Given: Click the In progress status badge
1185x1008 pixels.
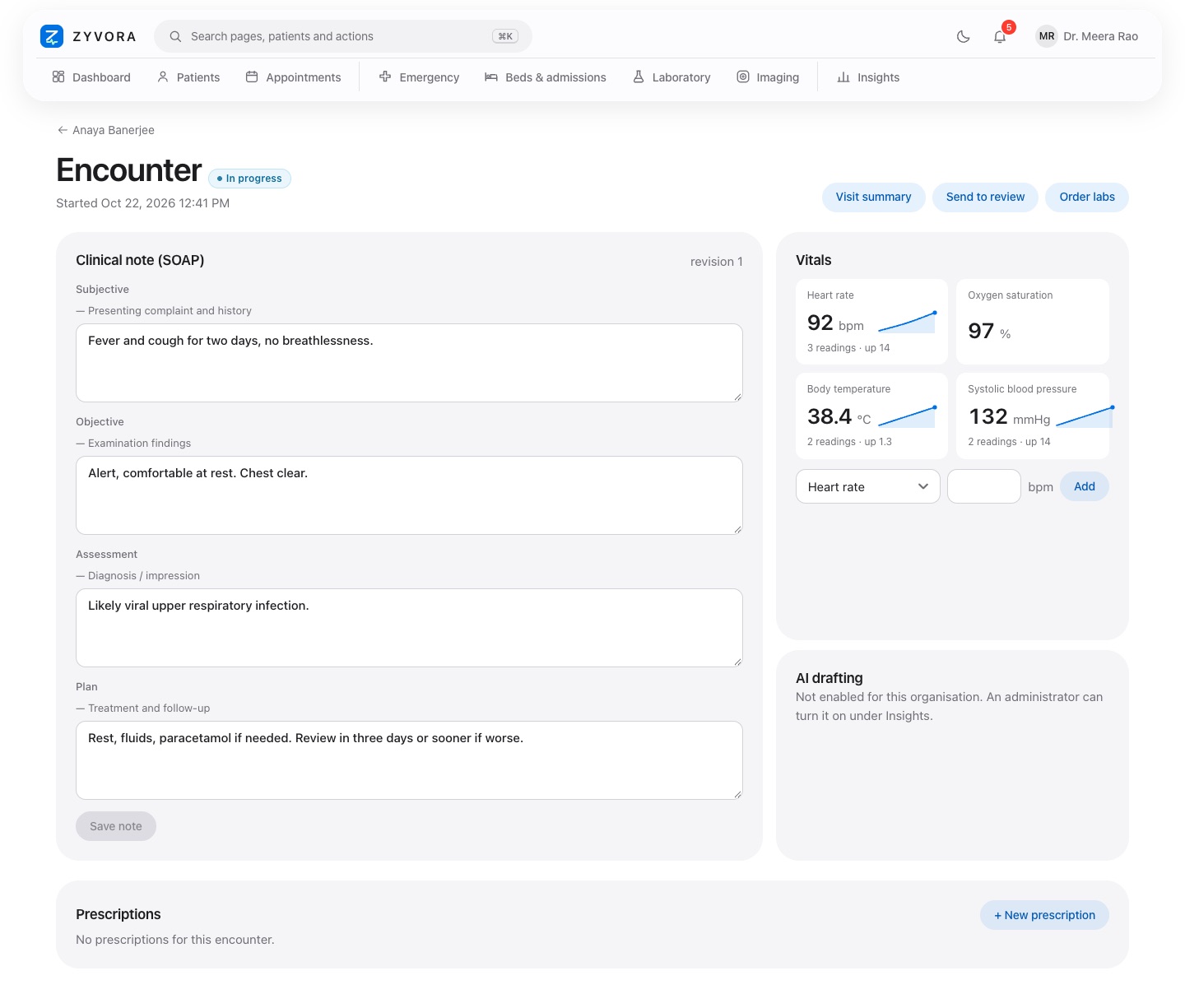Looking at the screenshot, I should click(249, 179).
